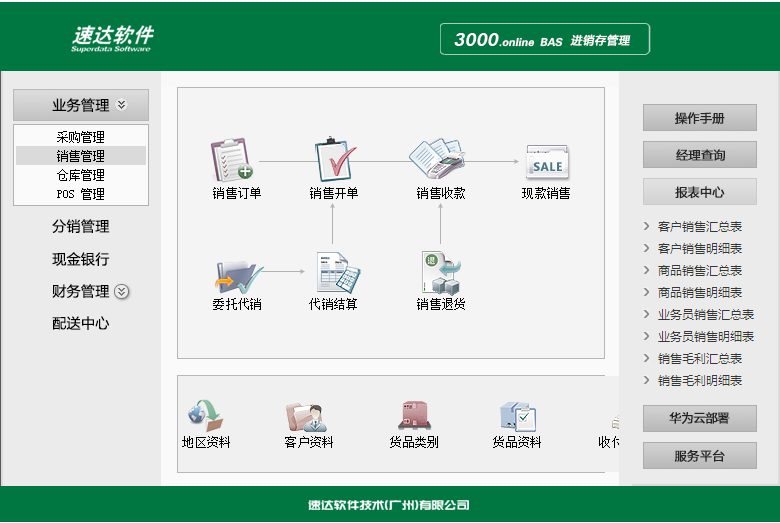Click the 销售收款 text label
This screenshot has width=780, height=523.
tap(441, 193)
